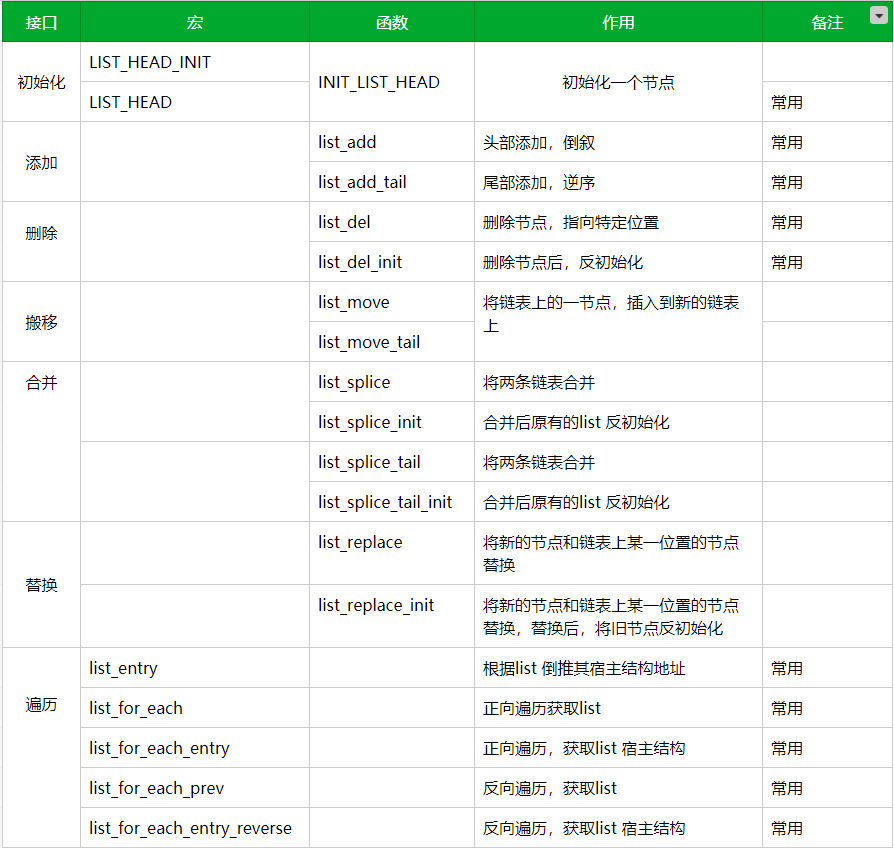Screen dimensions: 894x848
Task: Click the 搬移 category cell
Action: [x=41, y=322]
